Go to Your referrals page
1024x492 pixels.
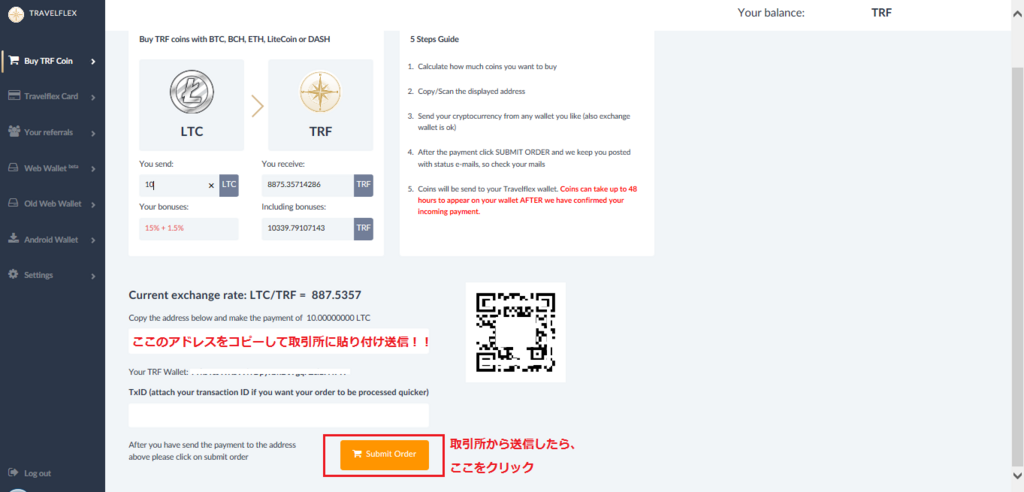click(52, 132)
